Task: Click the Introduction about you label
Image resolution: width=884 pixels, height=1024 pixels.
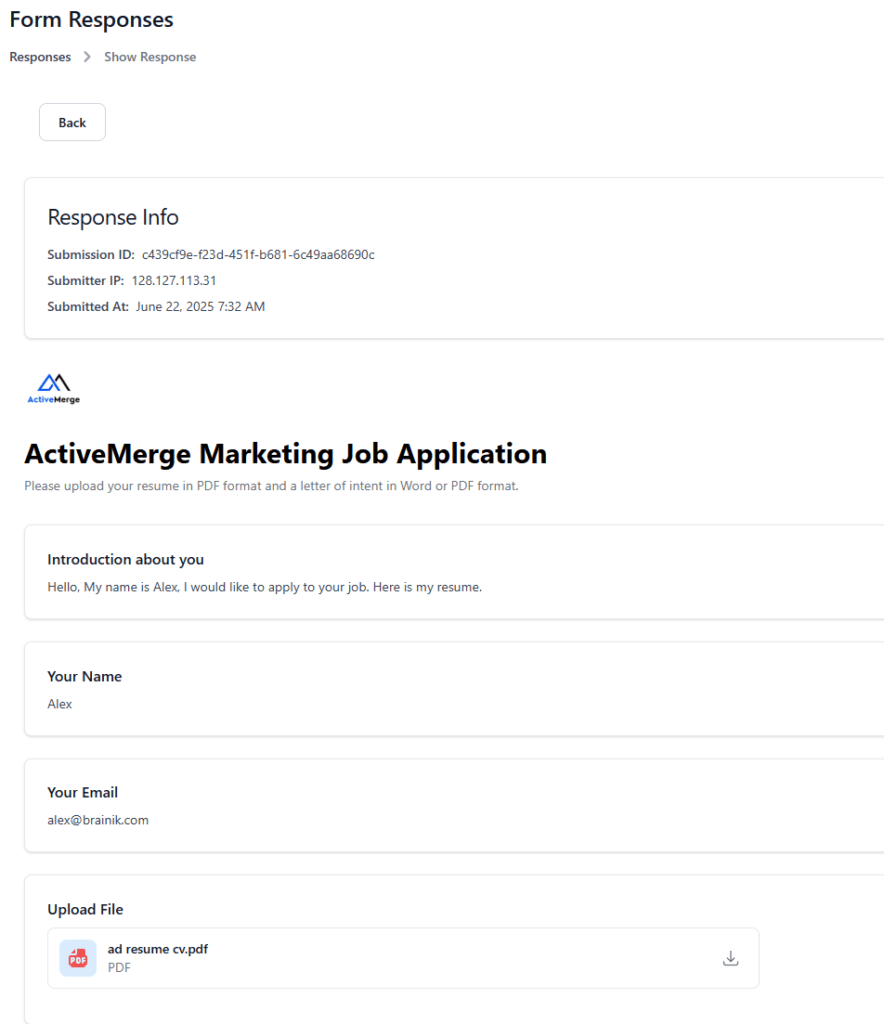Action: [125, 560]
